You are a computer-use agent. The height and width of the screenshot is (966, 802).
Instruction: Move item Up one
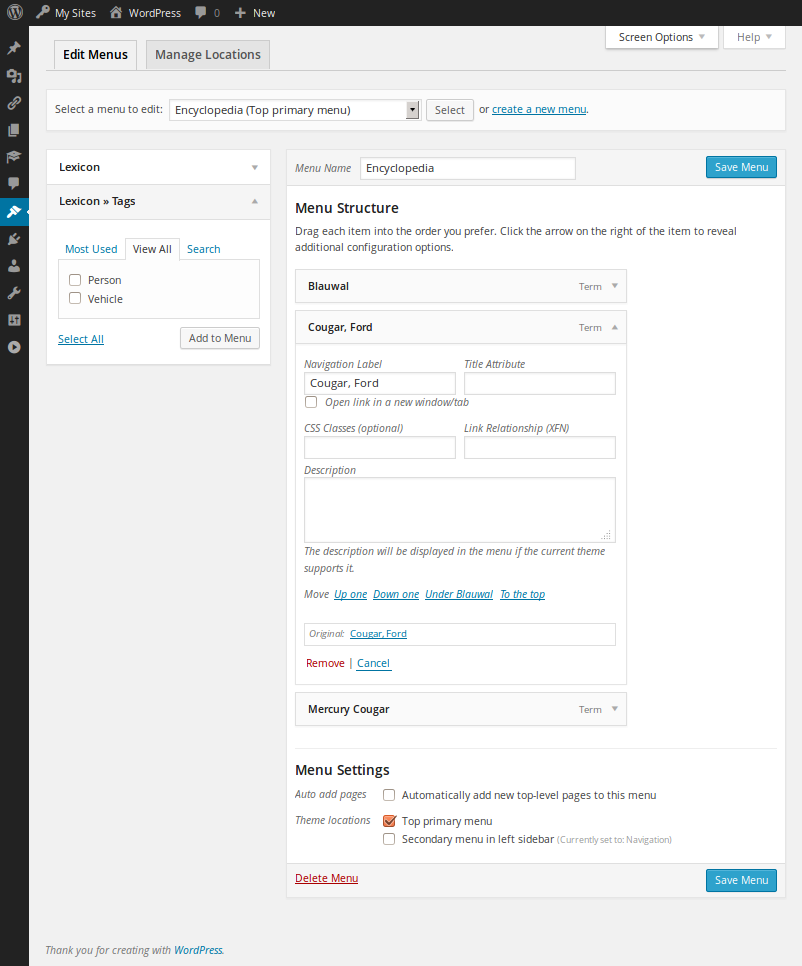tap(350, 594)
